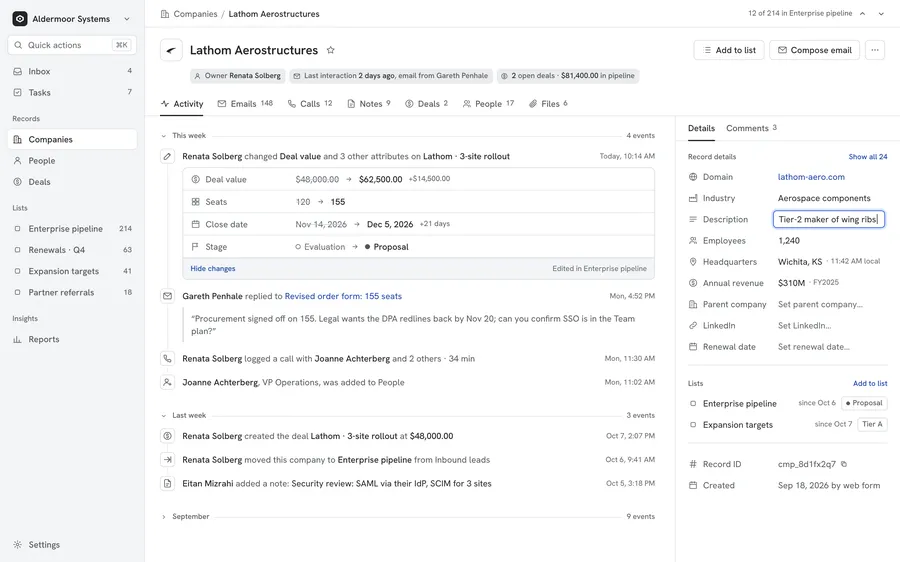Open the Enterprise pipeline list in sidebar
Viewport: 900px width, 562px height.
pyautogui.click(x=72, y=228)
